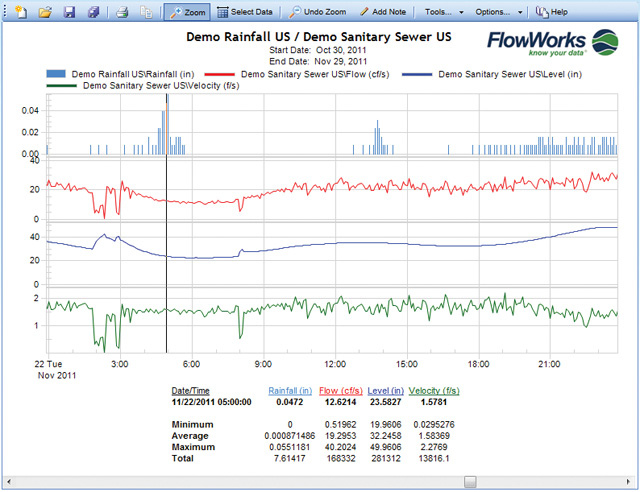Click the Copy icon in toolbar
This screenshot has height=492, width=640.
[x=146, y=13]
